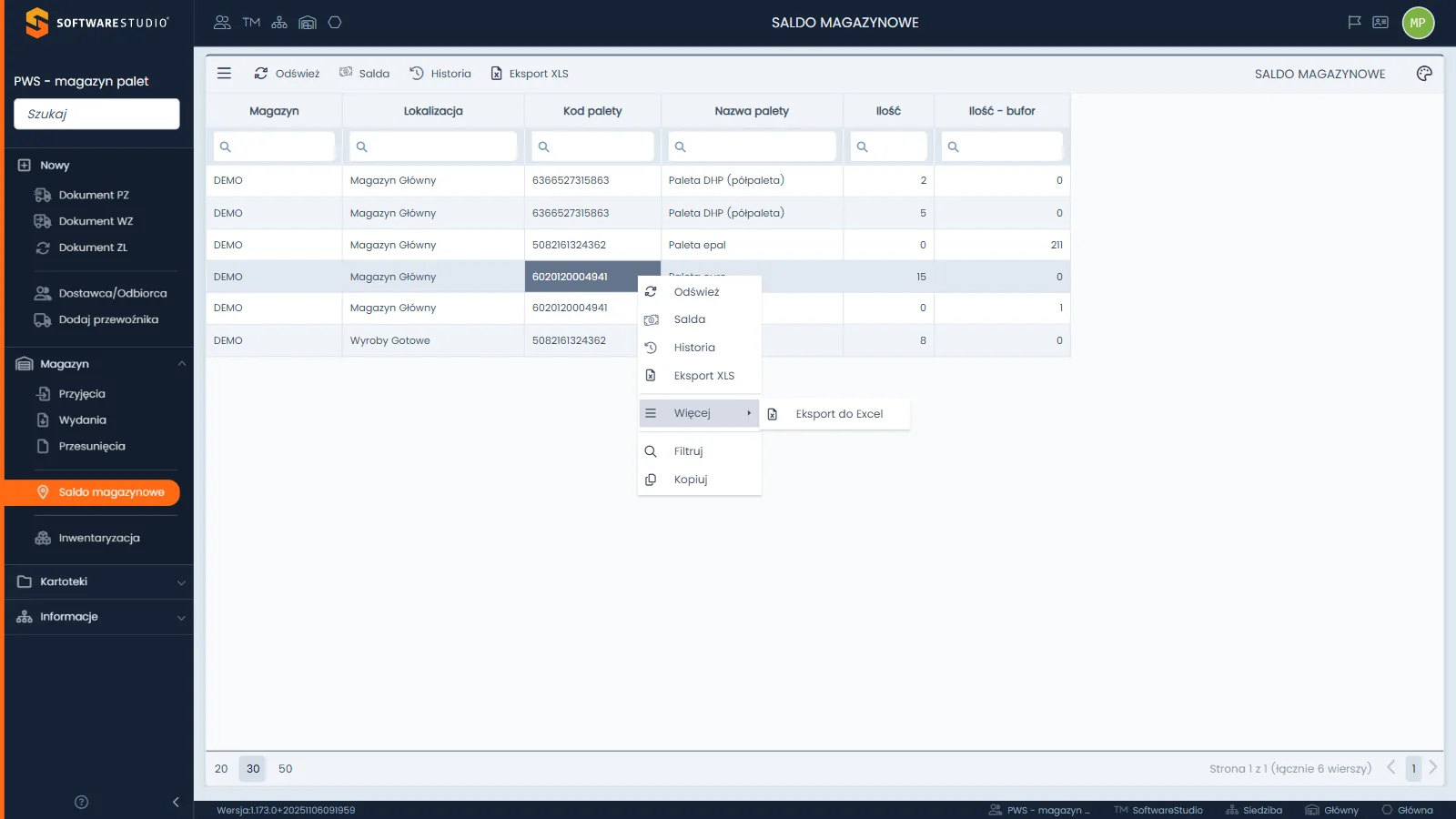Click the Lokalizacja filter field
1456x819 pixels.
pos(433,147)
